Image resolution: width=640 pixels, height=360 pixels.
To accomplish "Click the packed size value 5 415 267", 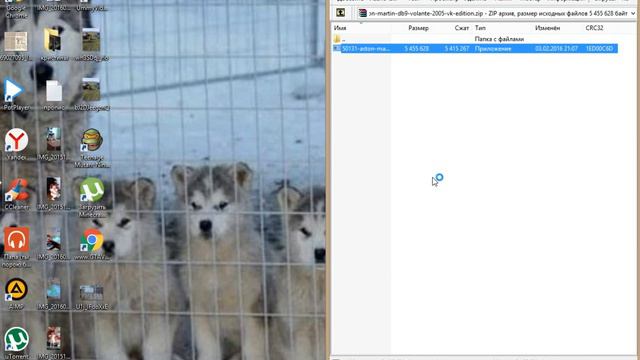I will 457,49.
